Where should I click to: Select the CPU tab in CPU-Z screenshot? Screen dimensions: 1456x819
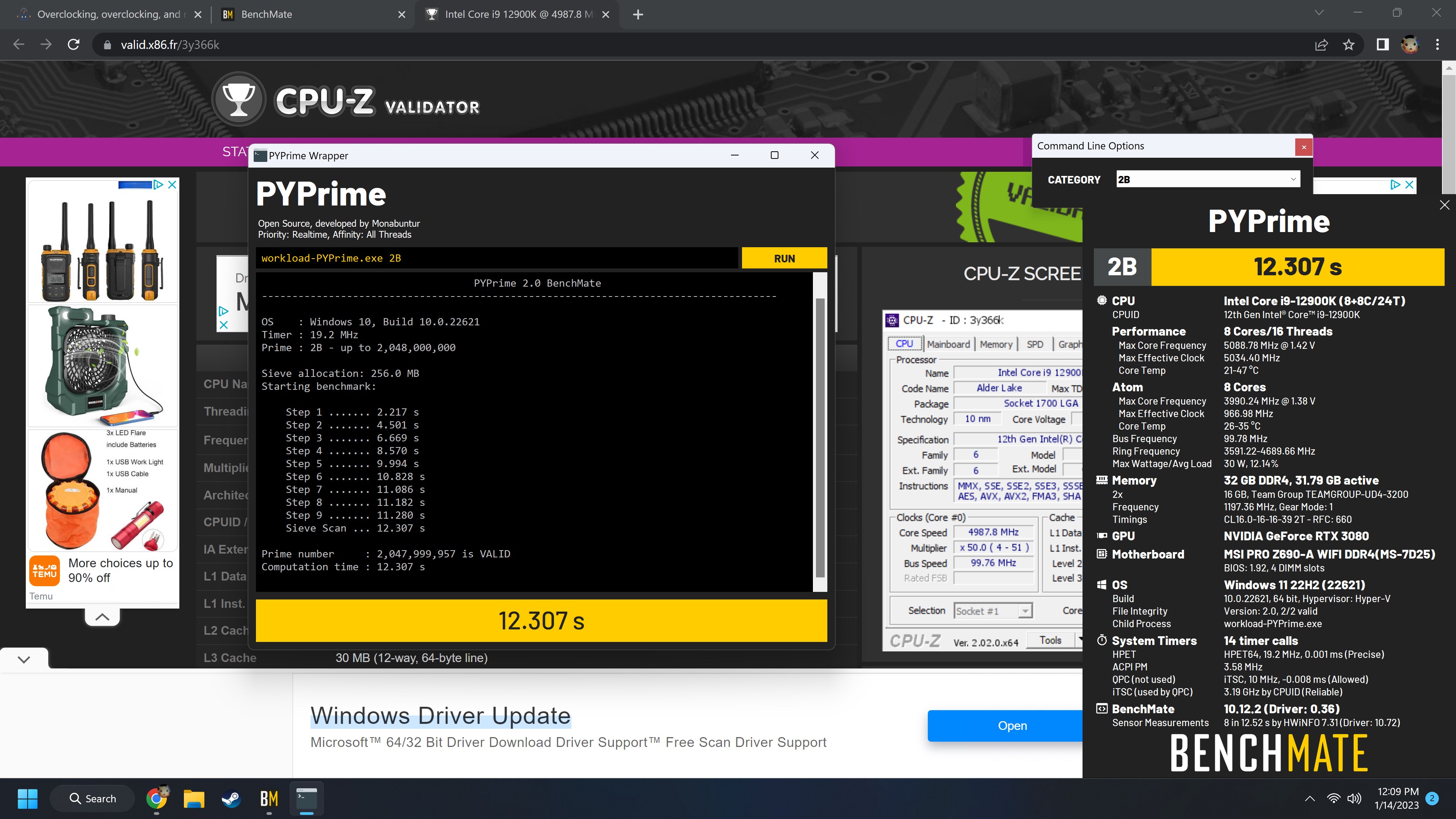[904, 344]
